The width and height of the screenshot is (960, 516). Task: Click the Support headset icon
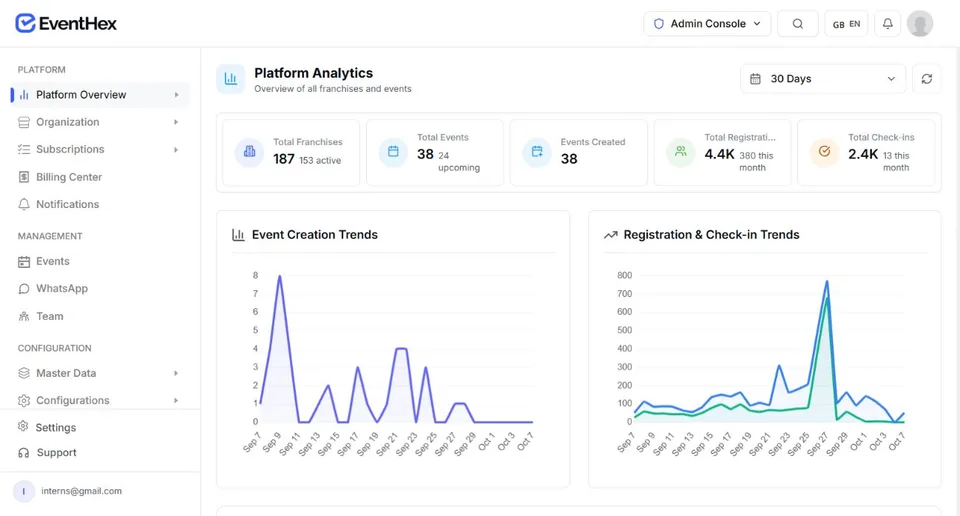point(24,453)
